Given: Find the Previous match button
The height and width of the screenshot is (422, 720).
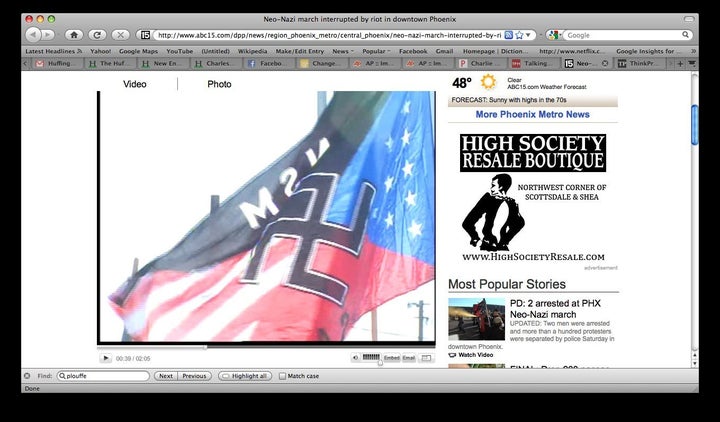Looking at the screenshot, I should pyautogui.click(x=195, y=376).
